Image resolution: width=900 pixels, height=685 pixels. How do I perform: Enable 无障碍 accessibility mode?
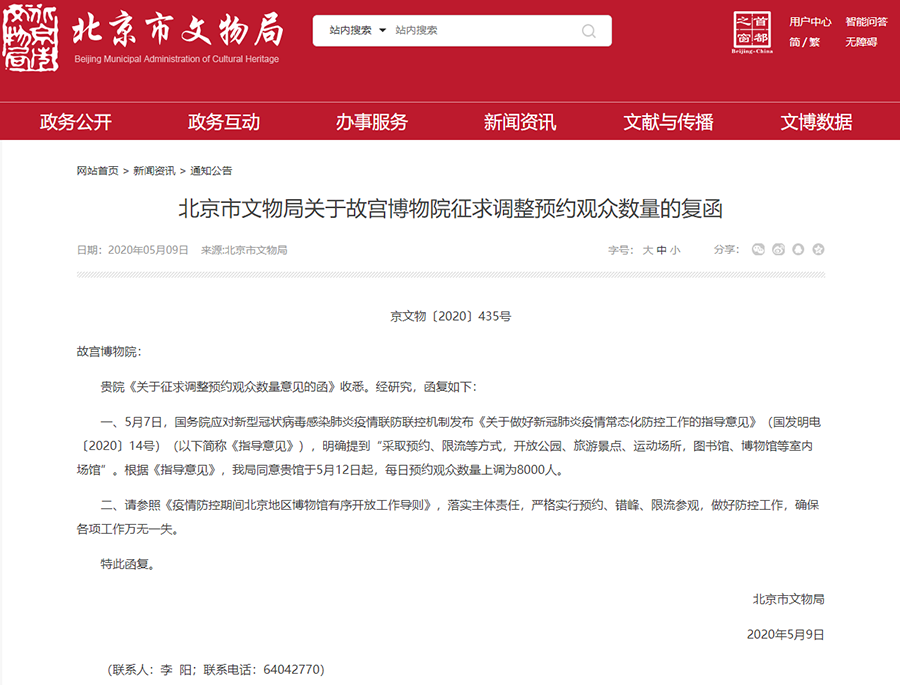click(861, 42)
